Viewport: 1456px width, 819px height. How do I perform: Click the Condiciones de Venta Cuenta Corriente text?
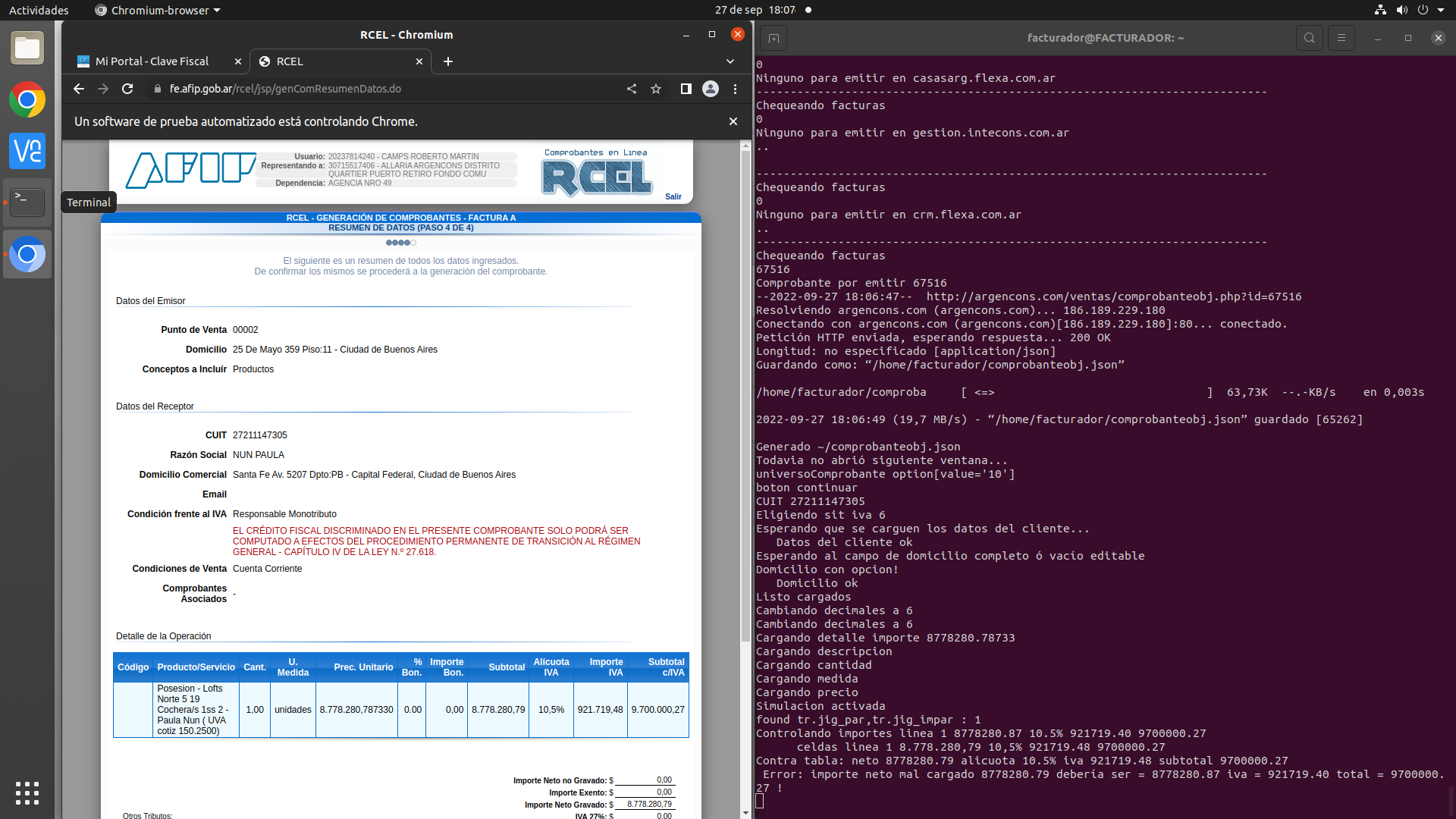click(x=267, y=569)
